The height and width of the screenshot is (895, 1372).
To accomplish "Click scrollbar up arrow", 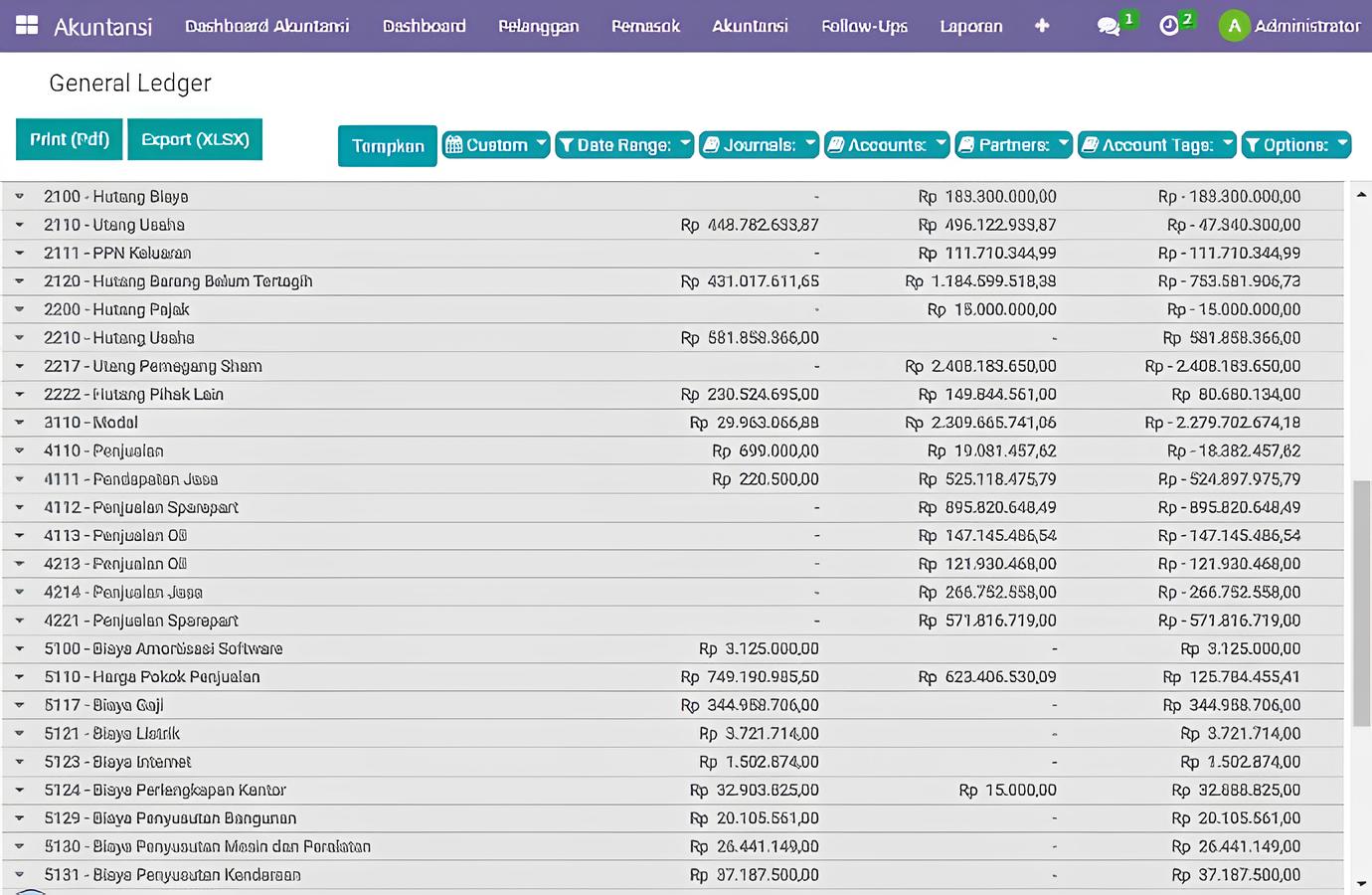I will (x=1361, y=194).
